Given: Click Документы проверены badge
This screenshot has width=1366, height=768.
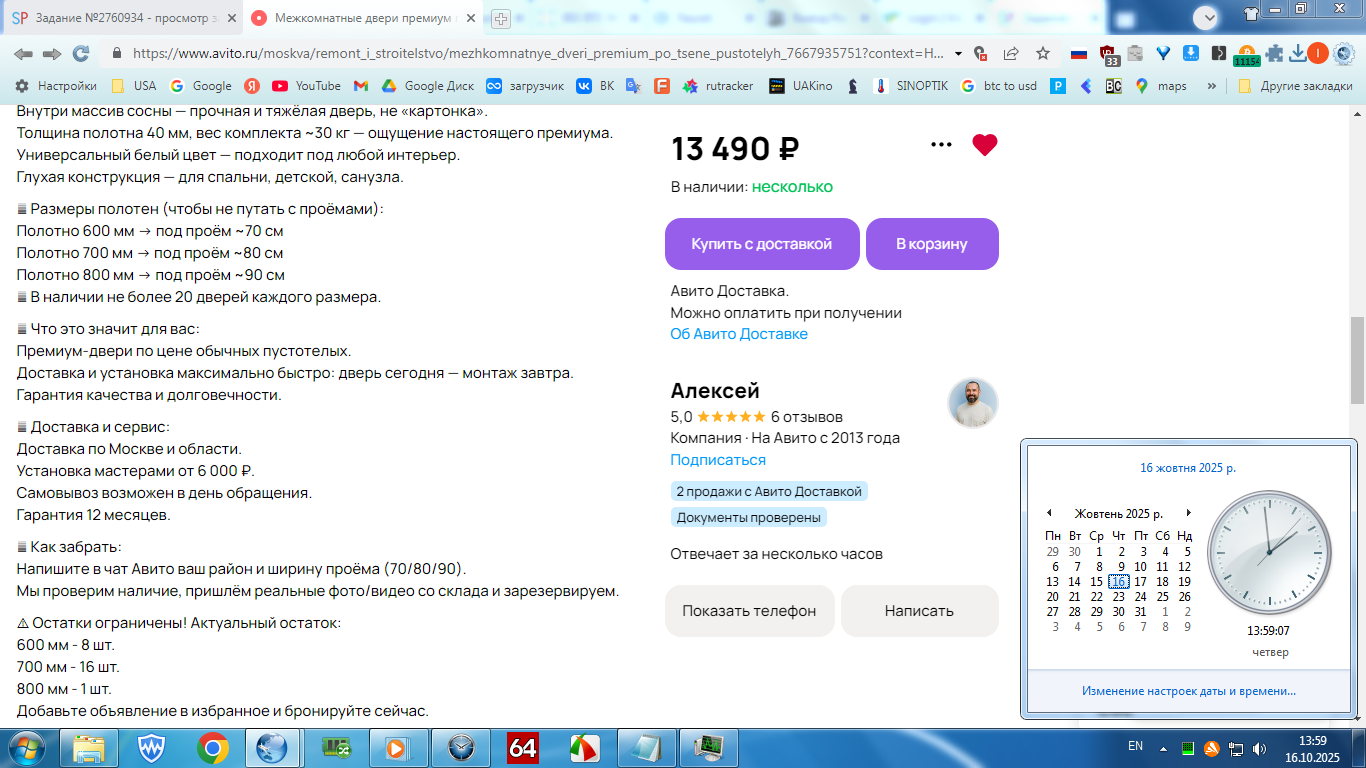Looking at the screenshot, I should 749,518.
